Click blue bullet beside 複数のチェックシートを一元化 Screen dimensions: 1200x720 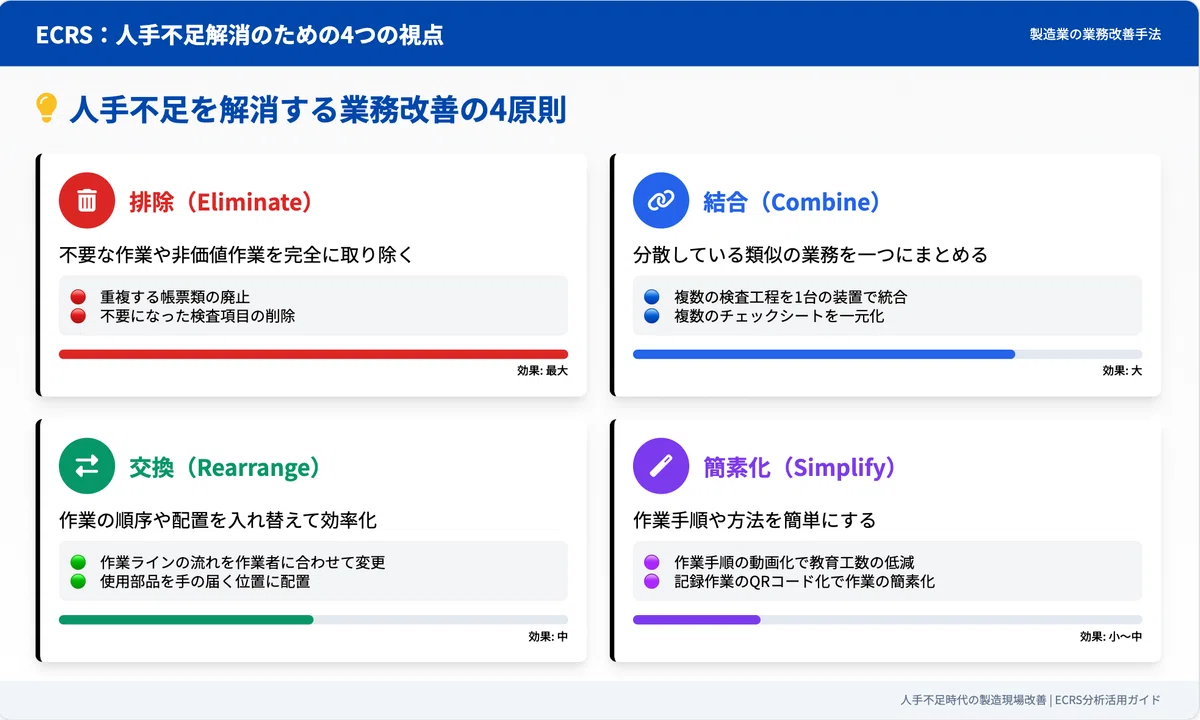652,316
